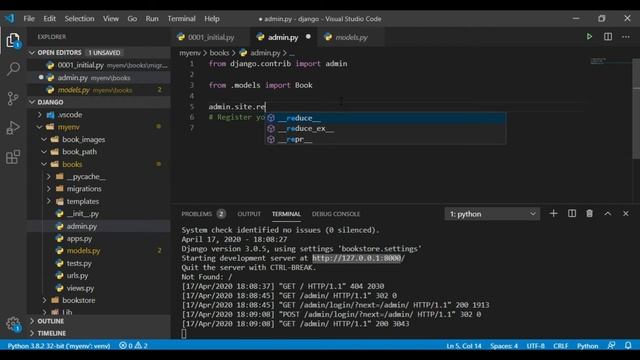Click the VS Code logo icon
Viewport: 640px width, 360px height.
pos(10,18)
